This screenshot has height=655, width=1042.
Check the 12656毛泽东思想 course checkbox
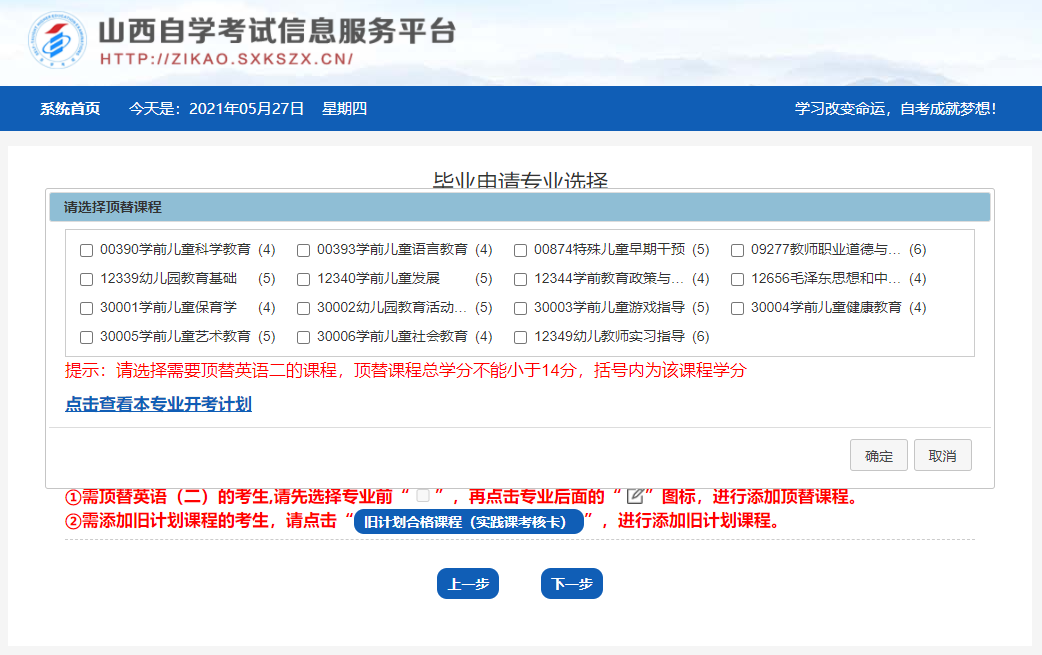point(737,279)
